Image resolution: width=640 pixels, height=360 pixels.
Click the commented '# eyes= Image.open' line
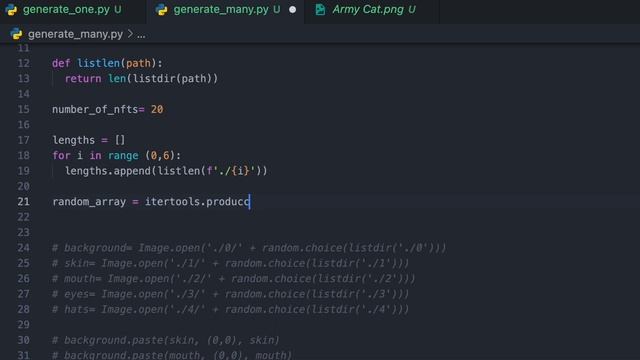[x=231, y=294]
